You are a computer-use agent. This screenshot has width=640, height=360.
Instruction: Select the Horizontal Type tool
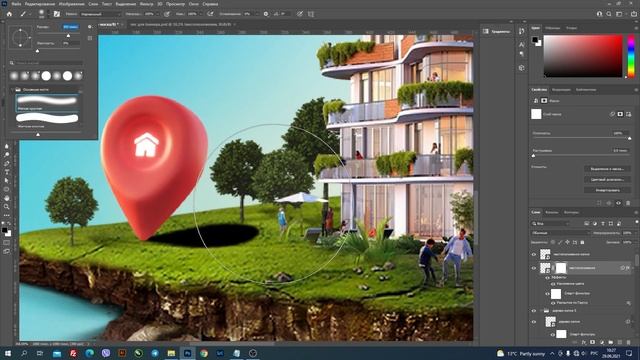pyautogui.click(x=7, y=172)
